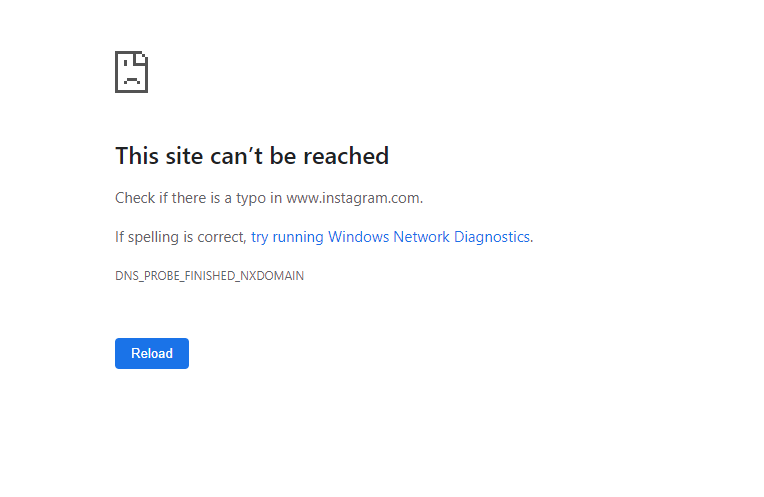Click the word "spelling" in the message
This screenshot has height=497, width=764.
[x=157, y=237]
